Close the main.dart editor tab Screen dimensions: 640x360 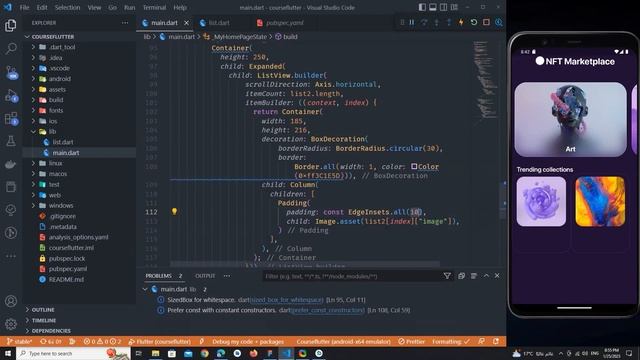[x=187, y=23]
